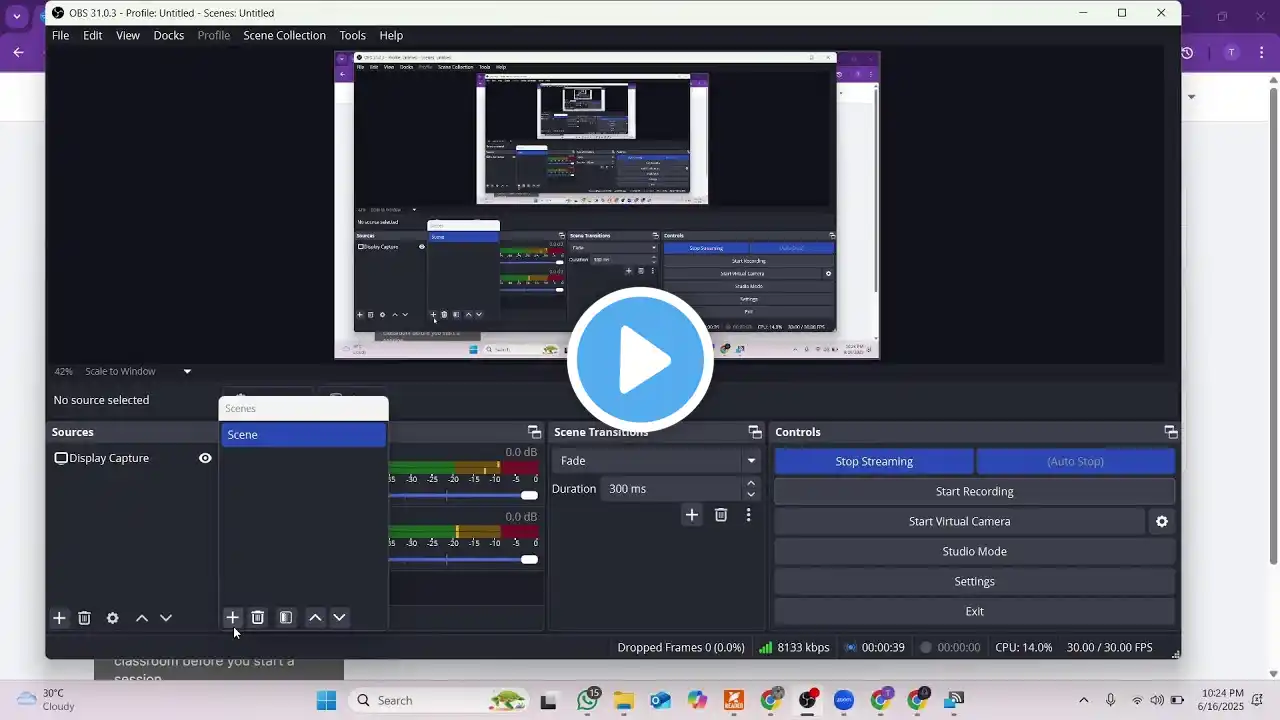
Task: Move scene down in Scenes list
Action: pyautogui.click(x=339, y=617)
